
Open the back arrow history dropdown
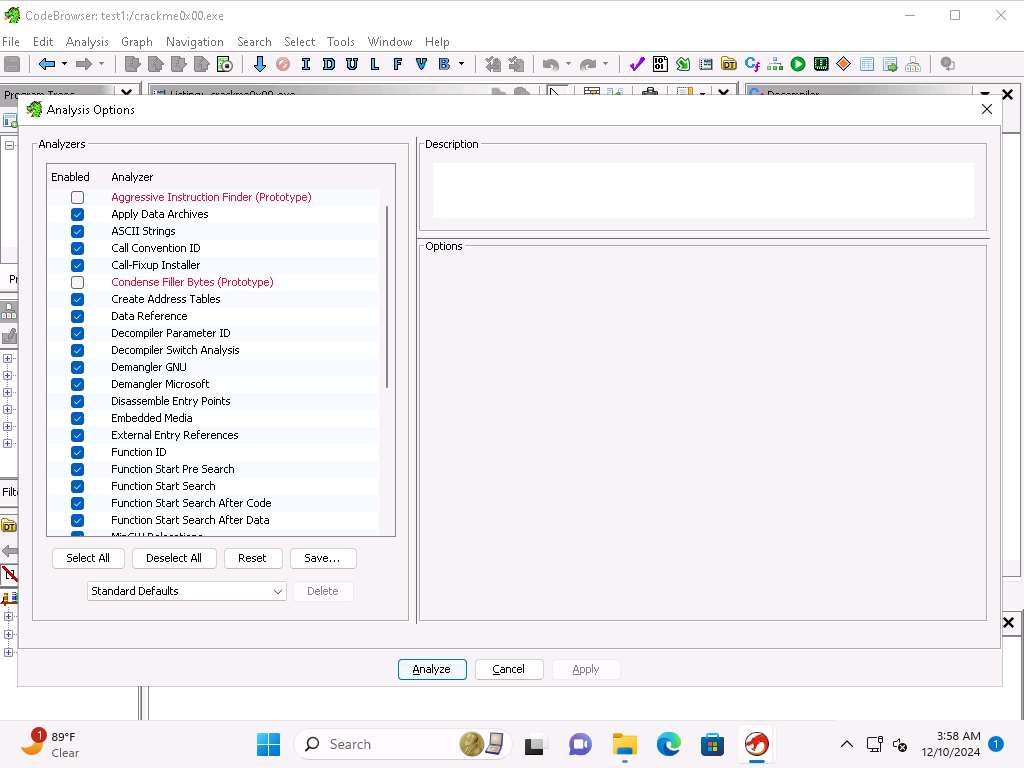click(65, 64)
